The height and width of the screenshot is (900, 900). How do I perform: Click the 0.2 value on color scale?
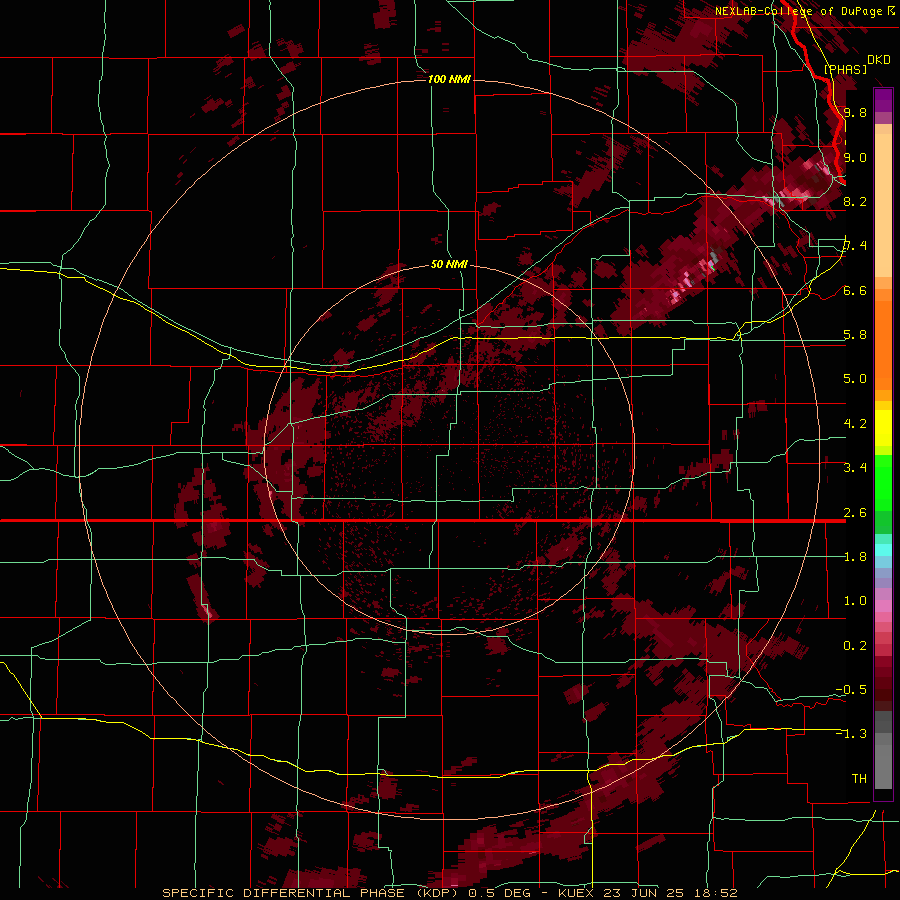(x=855, y=646)
